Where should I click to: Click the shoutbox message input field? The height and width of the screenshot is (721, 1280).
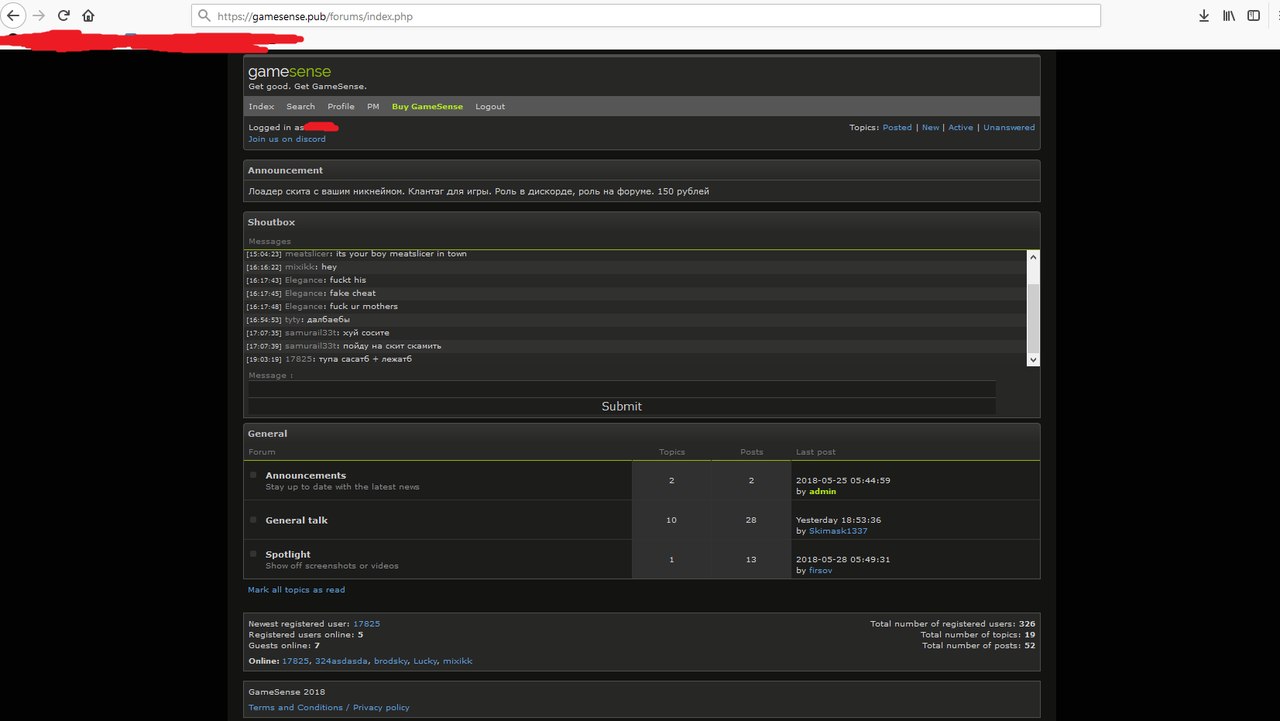click(x=621, y=389)
